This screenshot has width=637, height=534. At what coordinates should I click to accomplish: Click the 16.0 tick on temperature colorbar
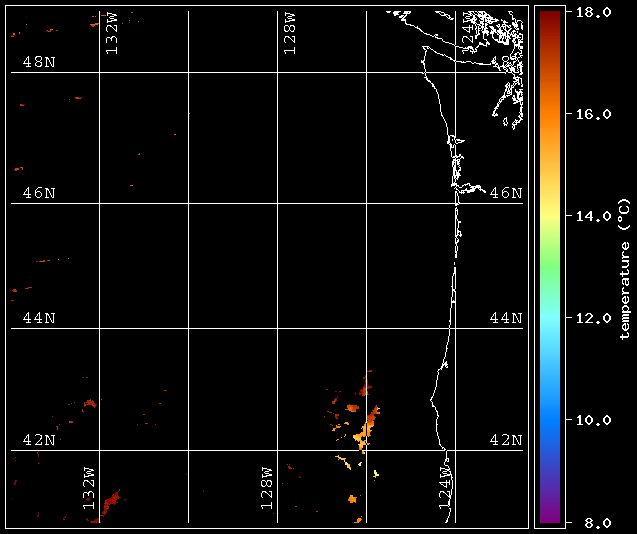click(x=593, y=114)
